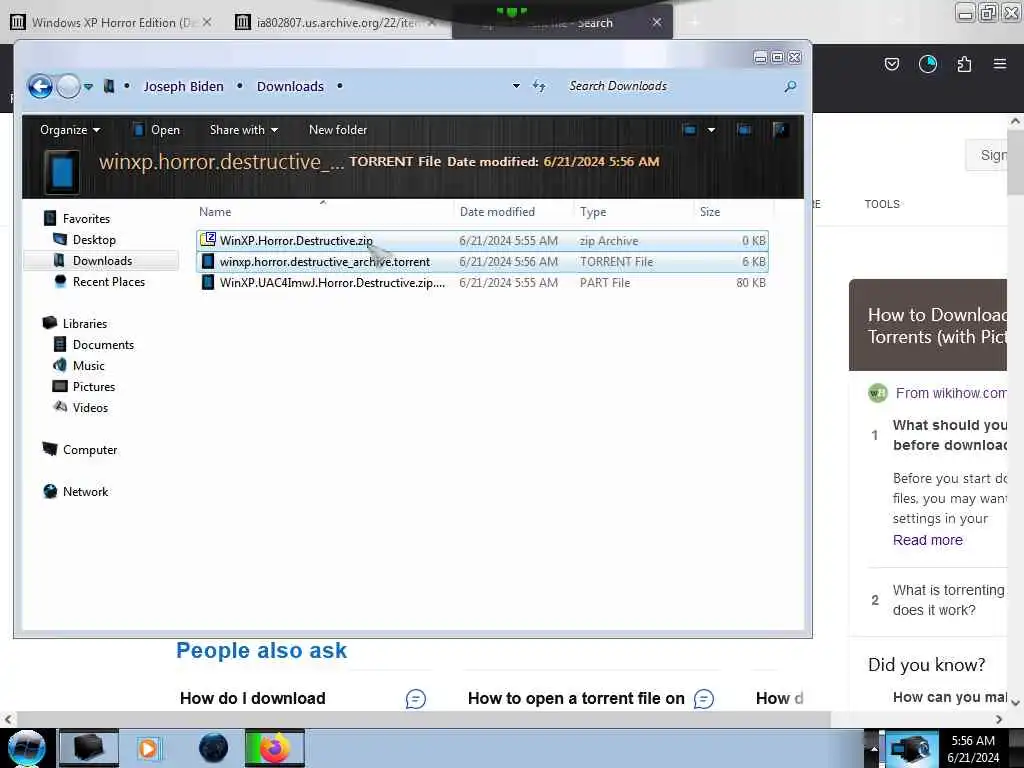This screenshot has width=1024, height=768.
Task: Open the Firefox hamburger menu
Action: [x=999, y=64]
